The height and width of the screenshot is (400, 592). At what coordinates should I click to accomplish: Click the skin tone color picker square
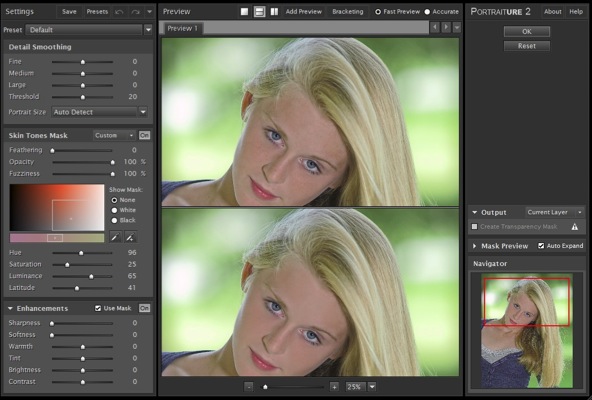tap(57, 207)
